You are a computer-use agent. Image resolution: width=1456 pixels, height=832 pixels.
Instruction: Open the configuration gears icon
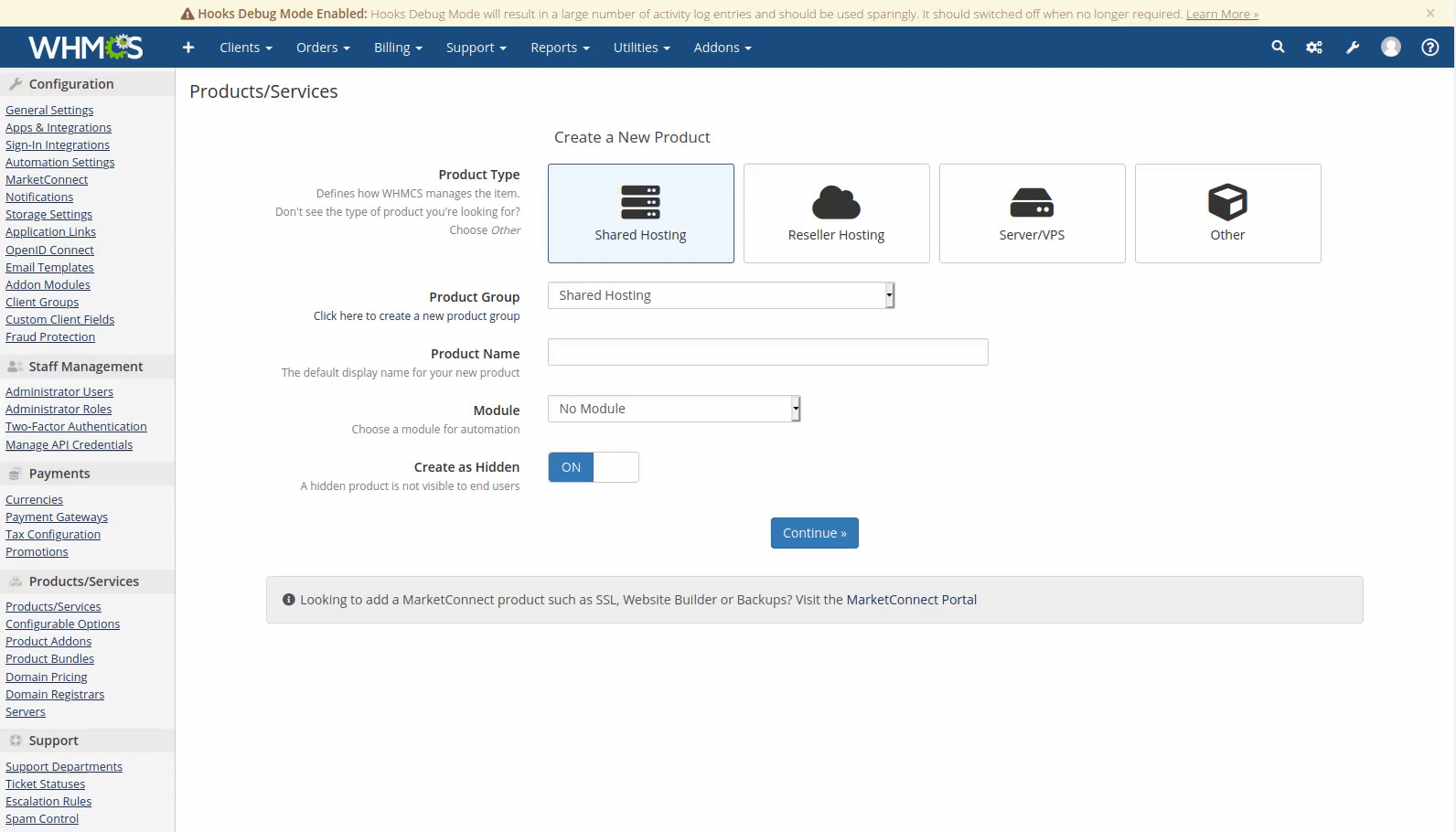pos(1314,48)
